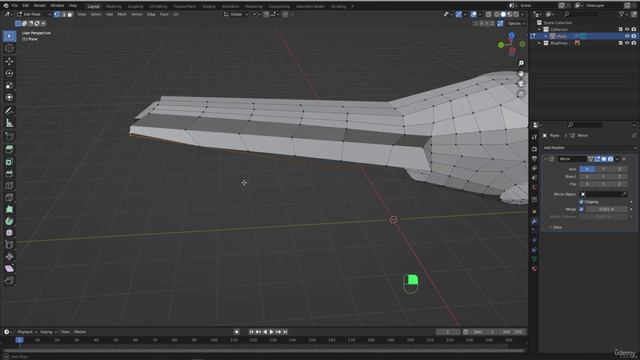Enable Mirror Axis Y button

pos(603,169)
